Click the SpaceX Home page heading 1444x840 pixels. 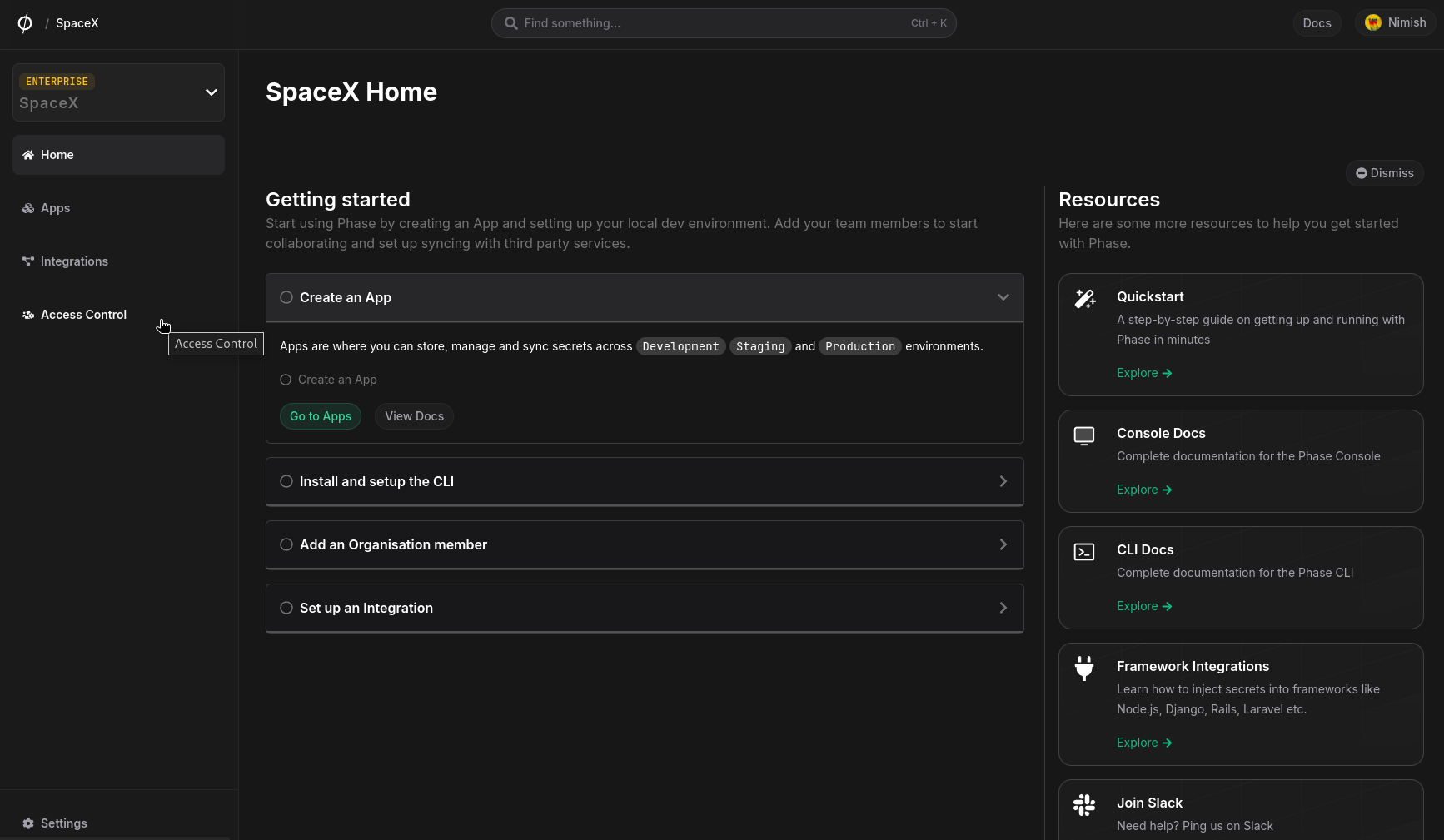351,92
